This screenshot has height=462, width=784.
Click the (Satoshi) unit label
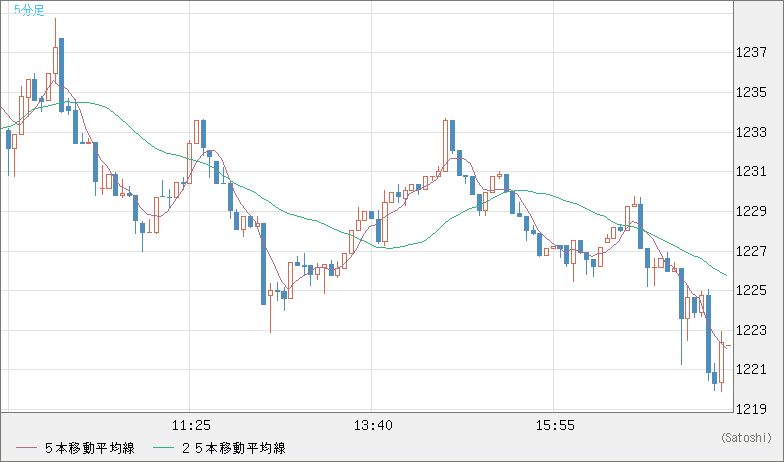(746, 438)
